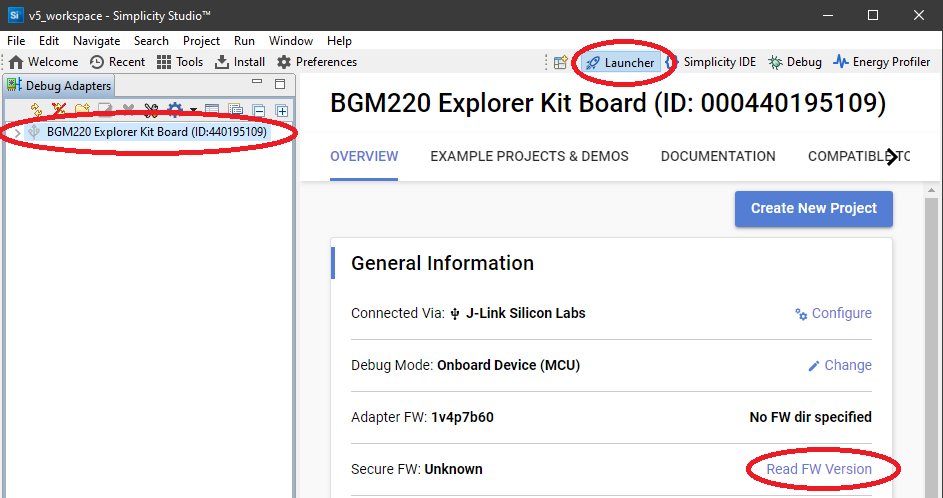Image resolution: width=943 pixels, height=498 pixels.
Task: Click the vertical scrollbar thumb
Action: point(932,347)
